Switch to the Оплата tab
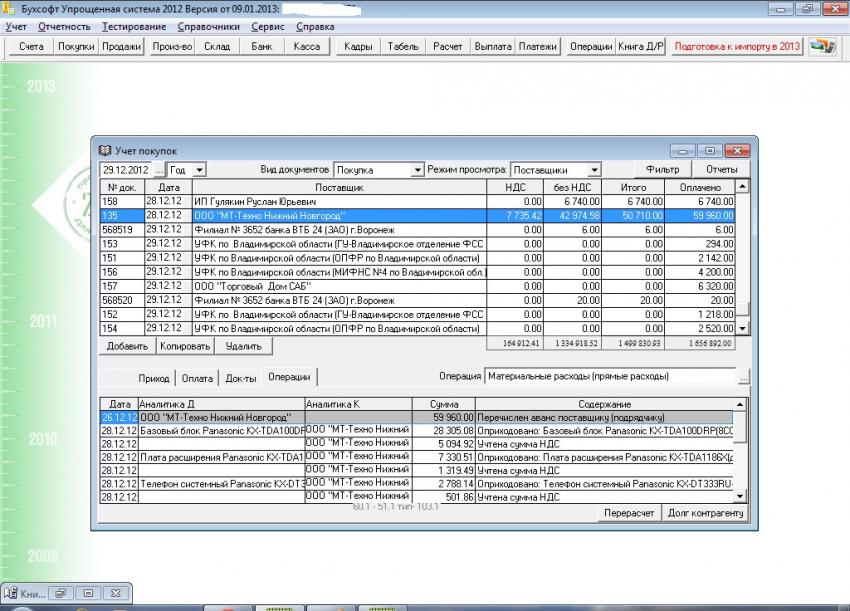The height and width of the screenshot is (611, 850). [196, 378]
